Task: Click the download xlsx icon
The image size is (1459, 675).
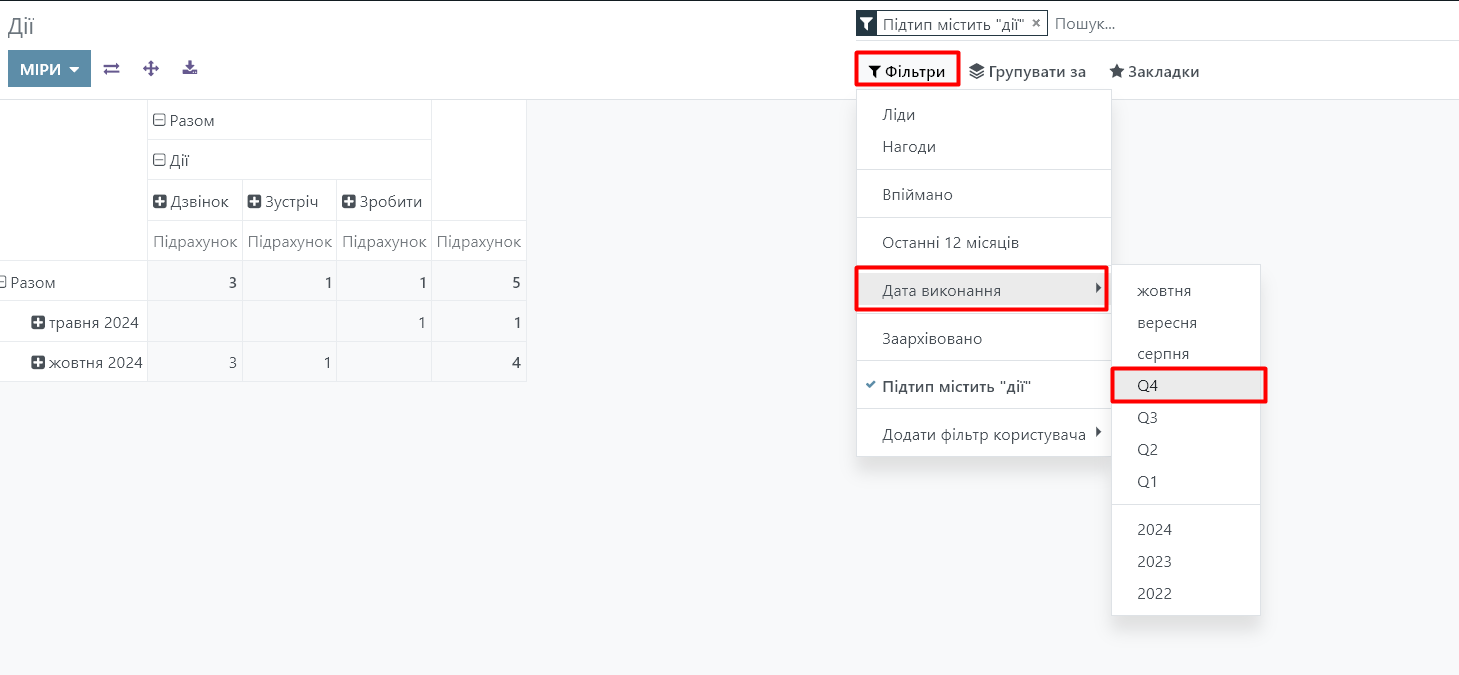Action: [x=190, y=69]
